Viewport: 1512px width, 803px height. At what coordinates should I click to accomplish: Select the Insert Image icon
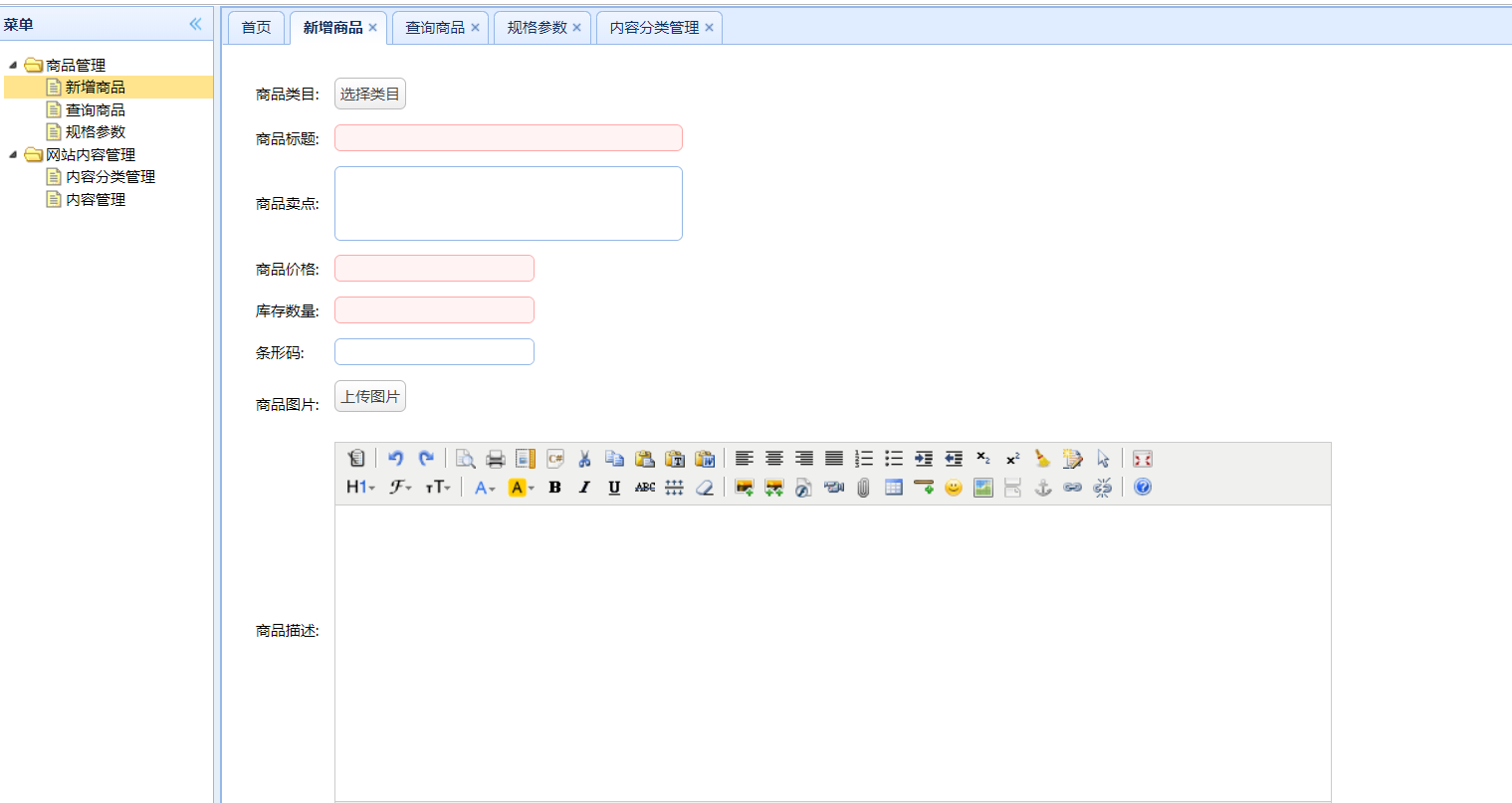click(x=743, y=487)
